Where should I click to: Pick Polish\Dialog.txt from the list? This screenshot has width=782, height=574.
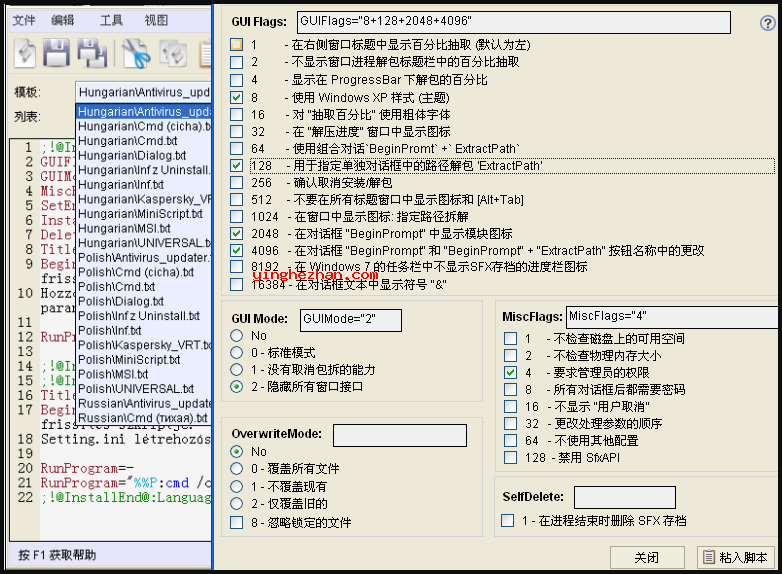click(144, 301)
